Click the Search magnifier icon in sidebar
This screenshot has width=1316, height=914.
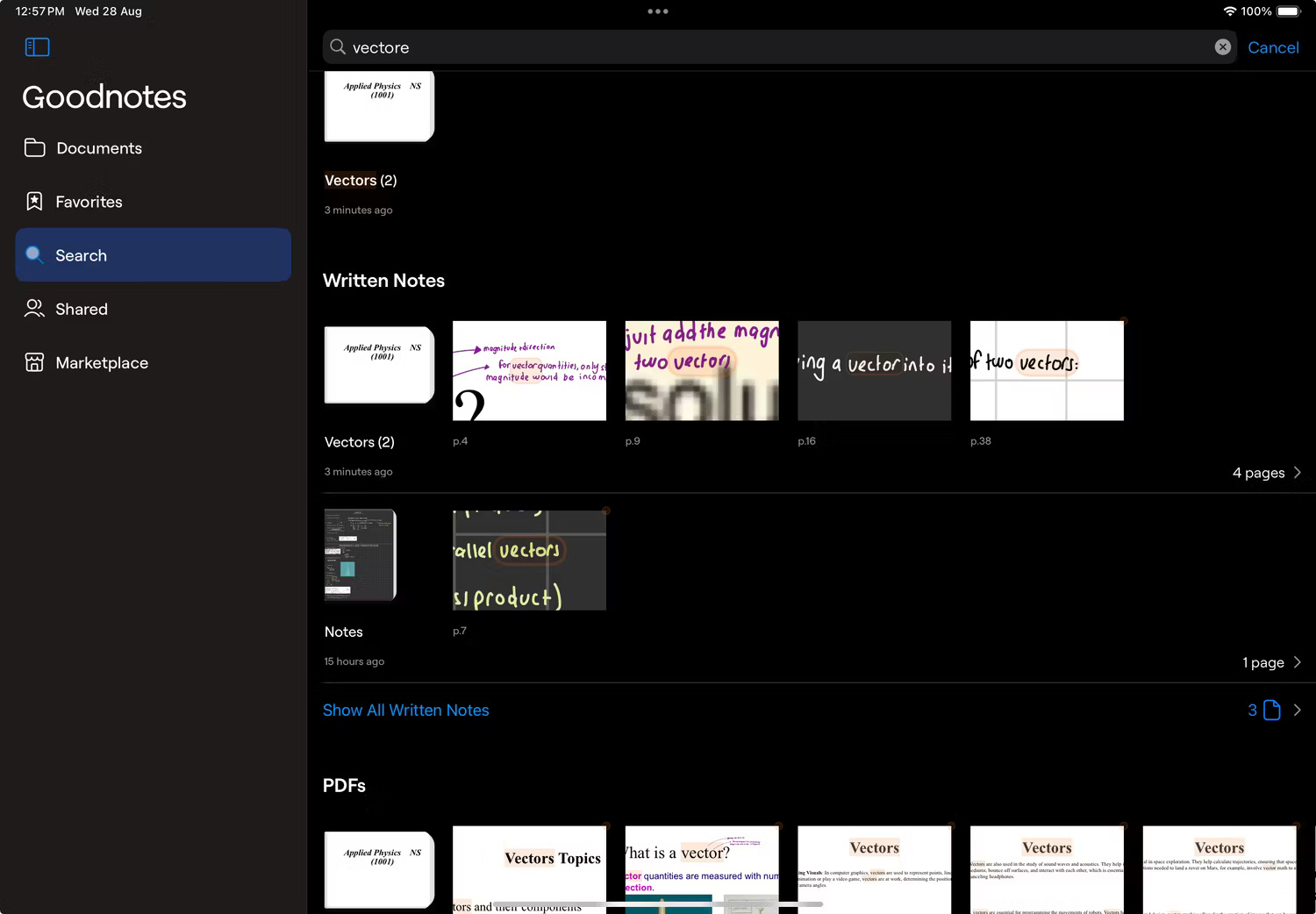(x=35, y=255)
